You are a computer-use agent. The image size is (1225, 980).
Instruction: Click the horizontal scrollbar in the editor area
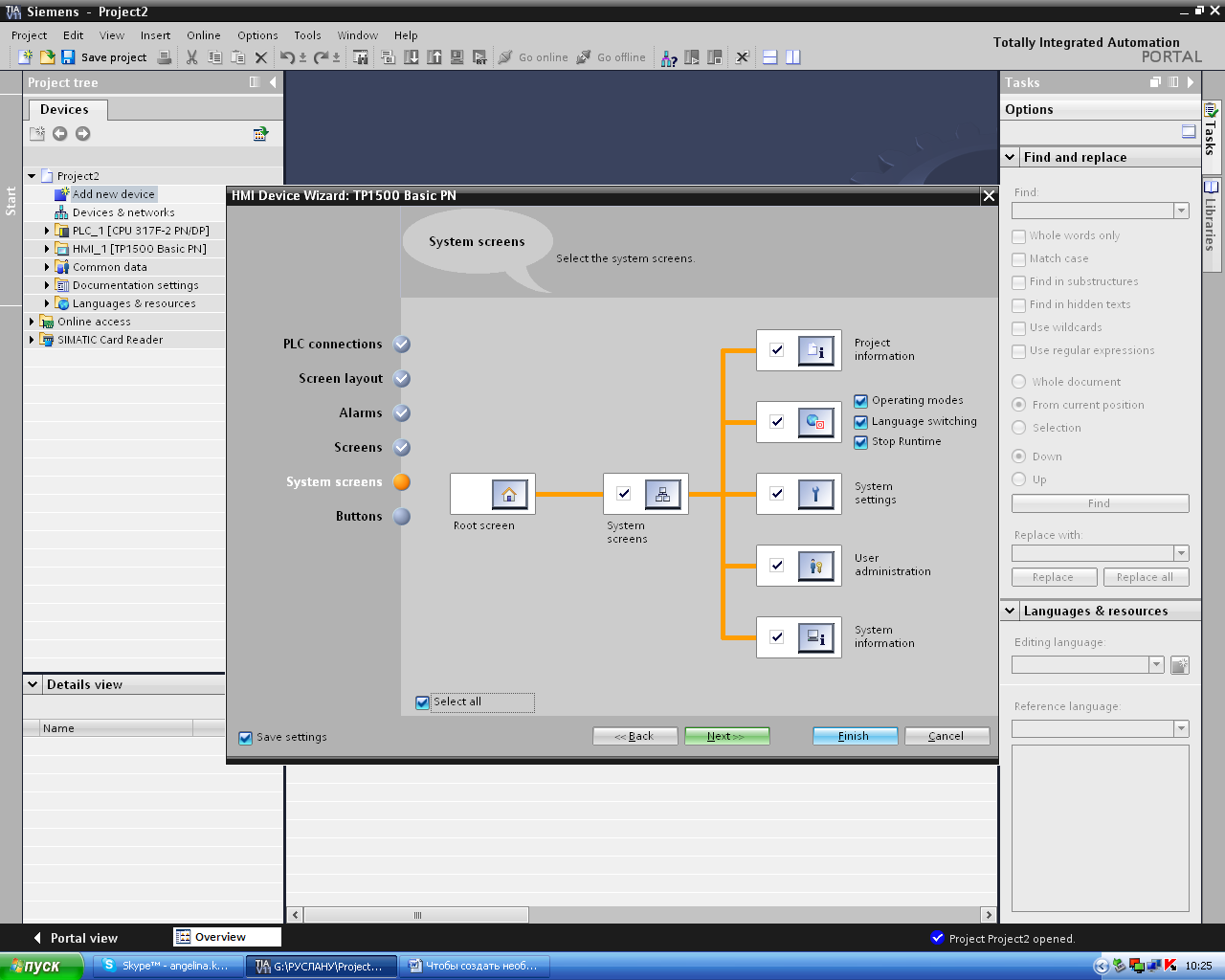click(x=417, y=915)
